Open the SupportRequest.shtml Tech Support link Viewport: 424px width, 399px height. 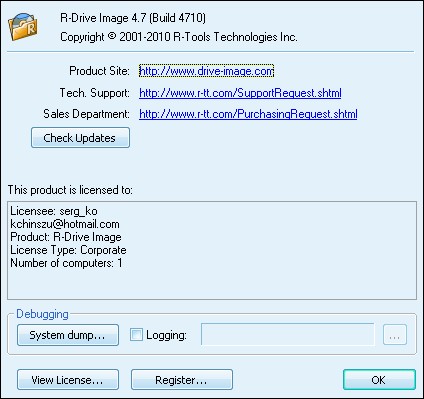240,93
